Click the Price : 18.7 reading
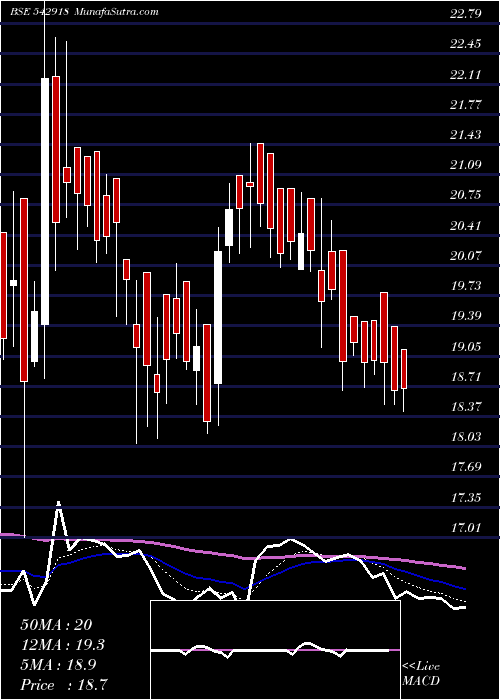The width and height of the screenshot is (500, 700). coord(62,685)
